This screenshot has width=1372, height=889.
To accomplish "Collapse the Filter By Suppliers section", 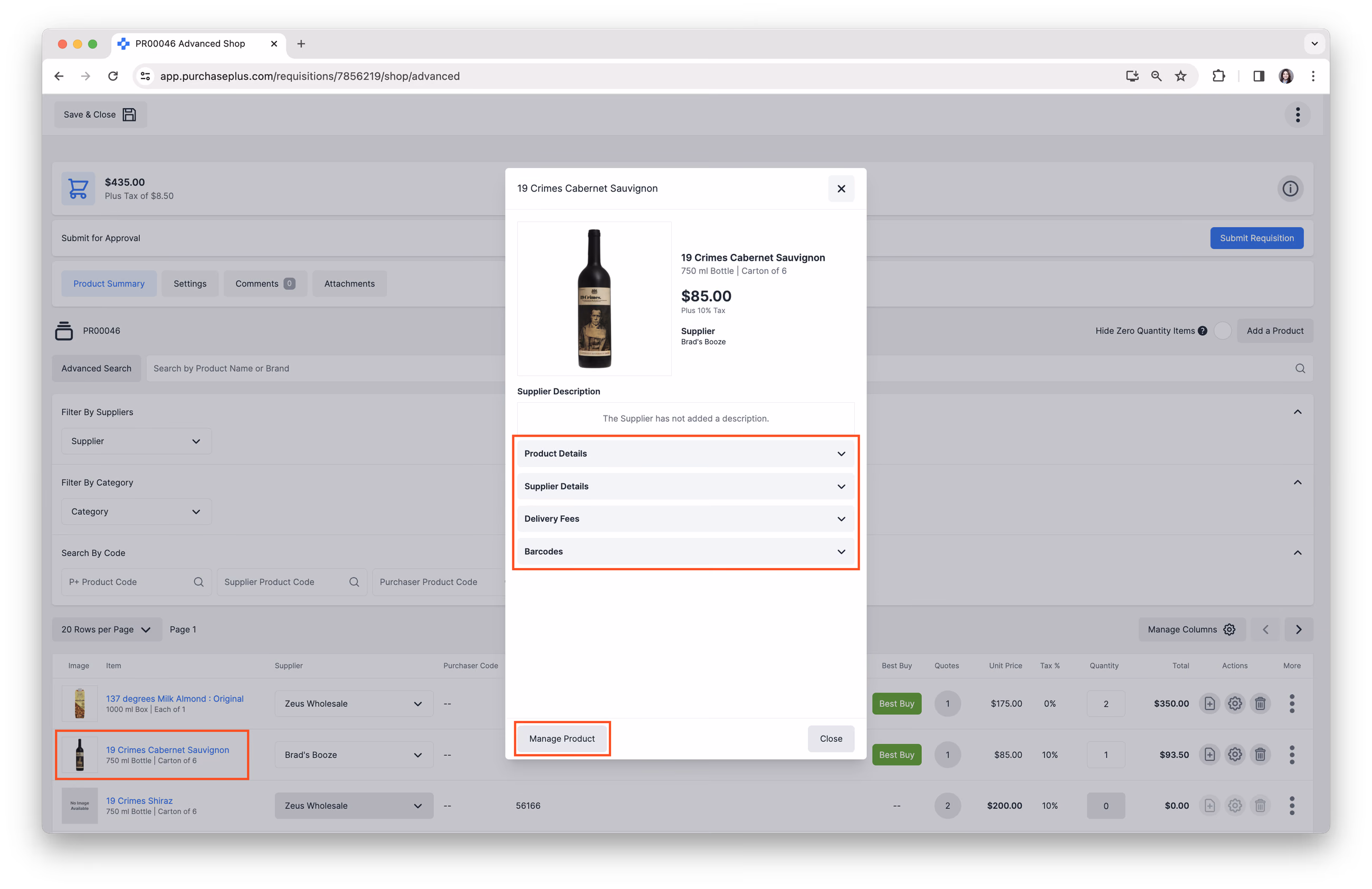I will (x=1298, y=412).
